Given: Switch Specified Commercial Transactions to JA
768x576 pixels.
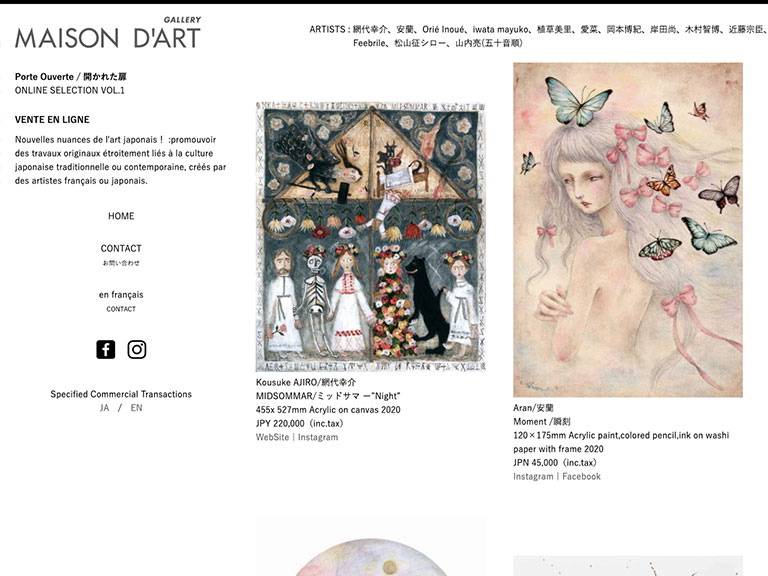Looking at the screenshot, I should 104,408.
